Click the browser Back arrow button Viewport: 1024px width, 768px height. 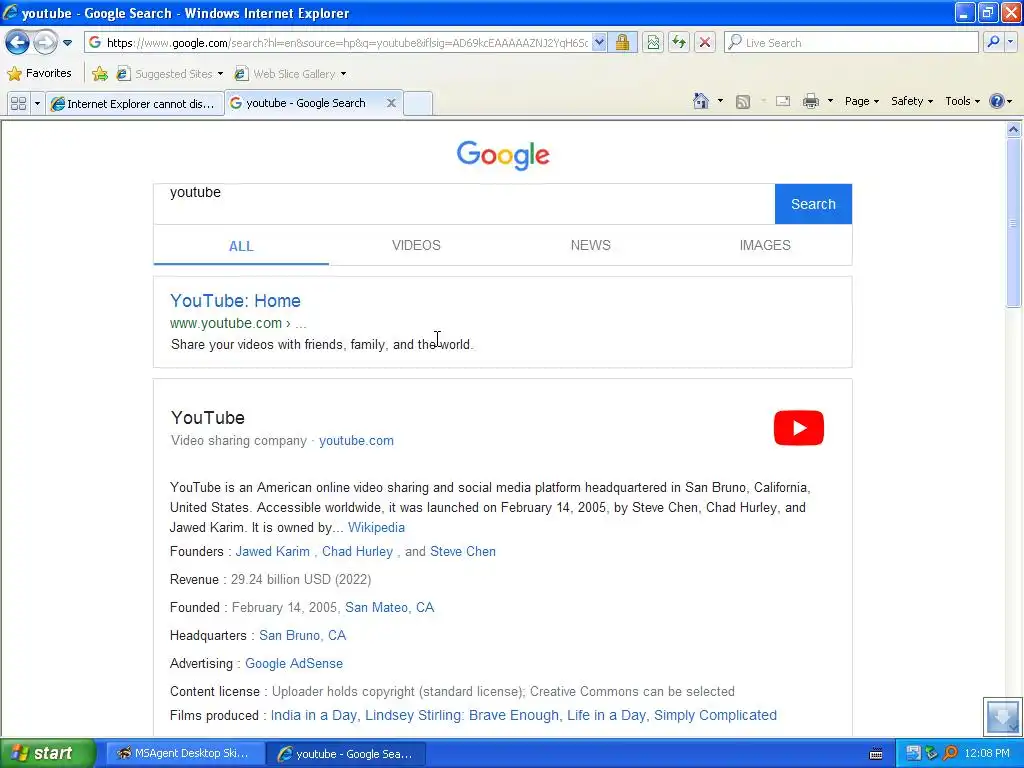[17, 43]
